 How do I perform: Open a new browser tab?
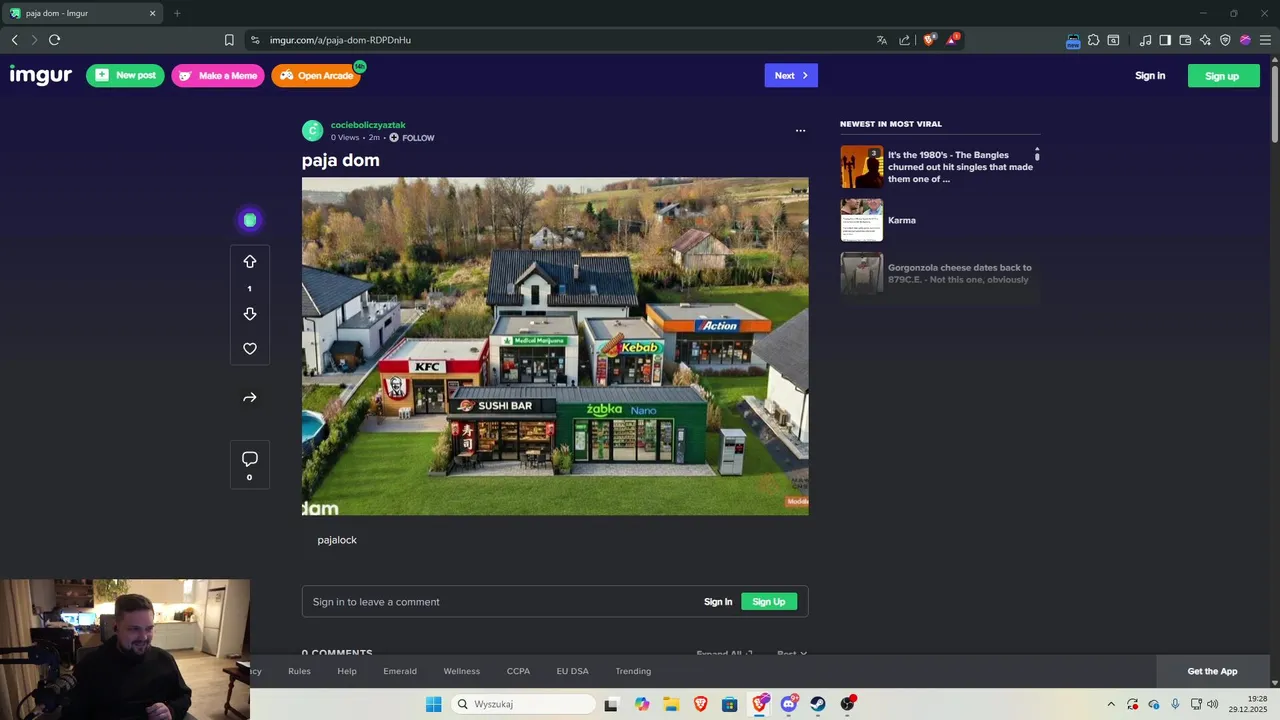coord(177,13)
